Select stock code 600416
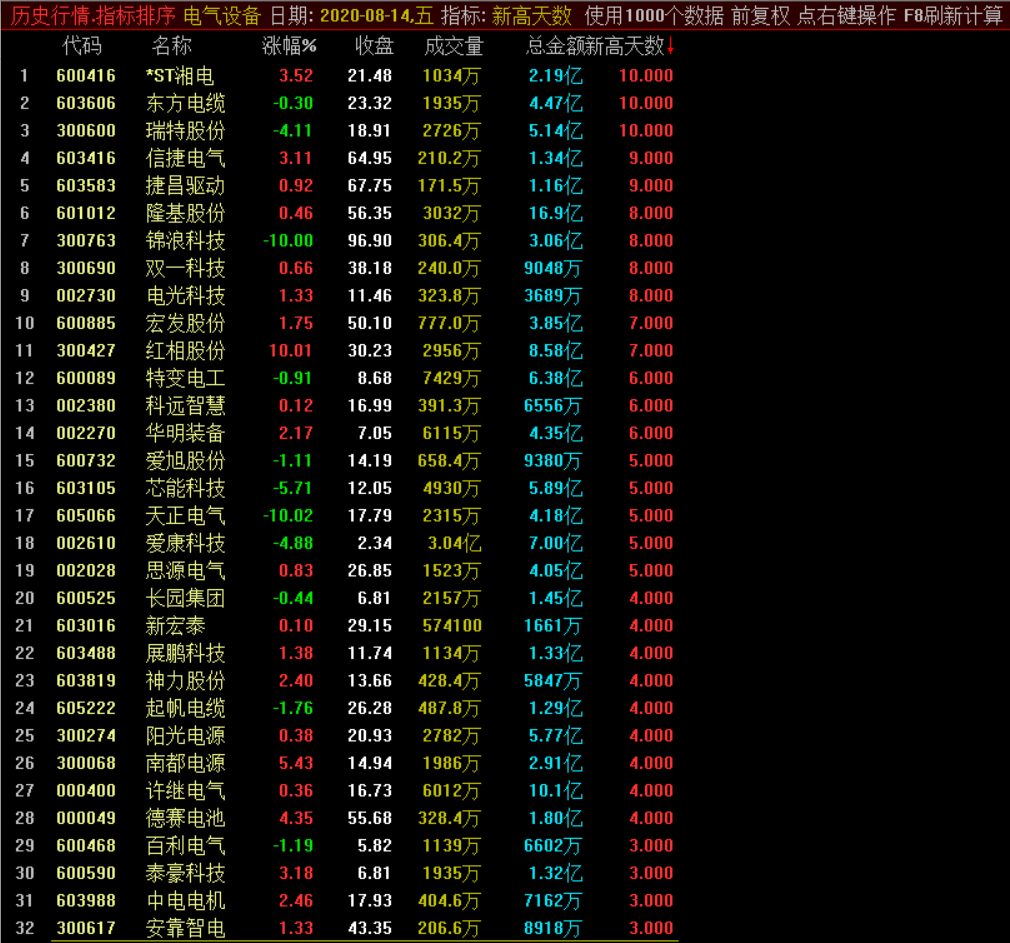The height and width of the screenshot is (943, 1010). [x=86, y=76]
